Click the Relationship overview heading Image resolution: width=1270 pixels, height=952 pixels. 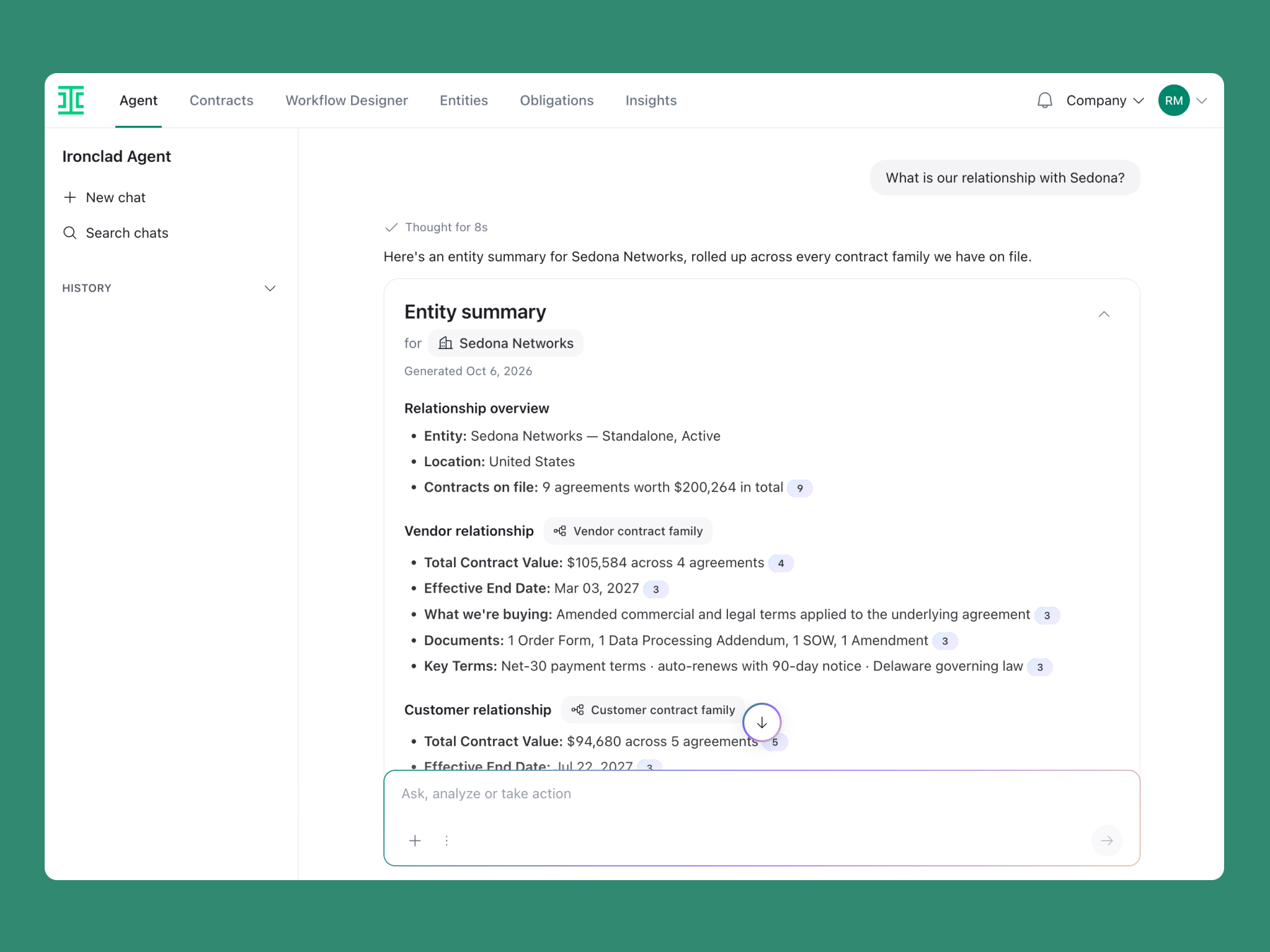[x=476, y=408]
